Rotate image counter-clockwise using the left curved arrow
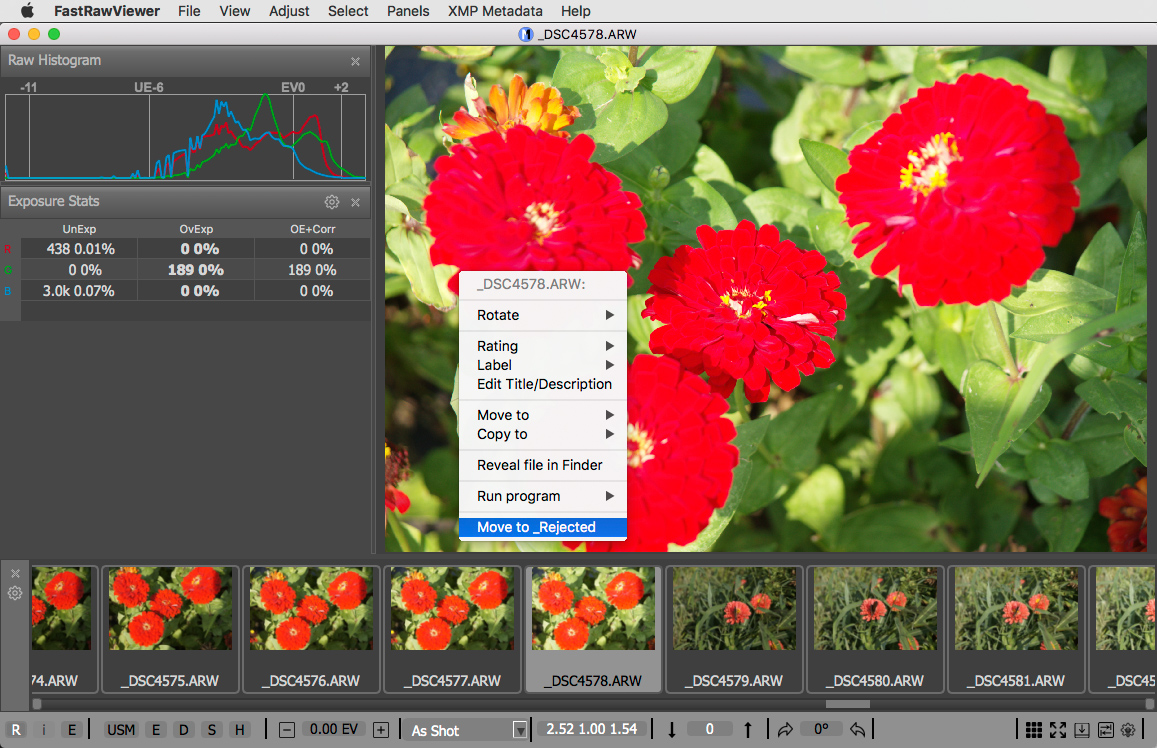The width and height of the screenshot is (1157, 748). coord(857,729)
